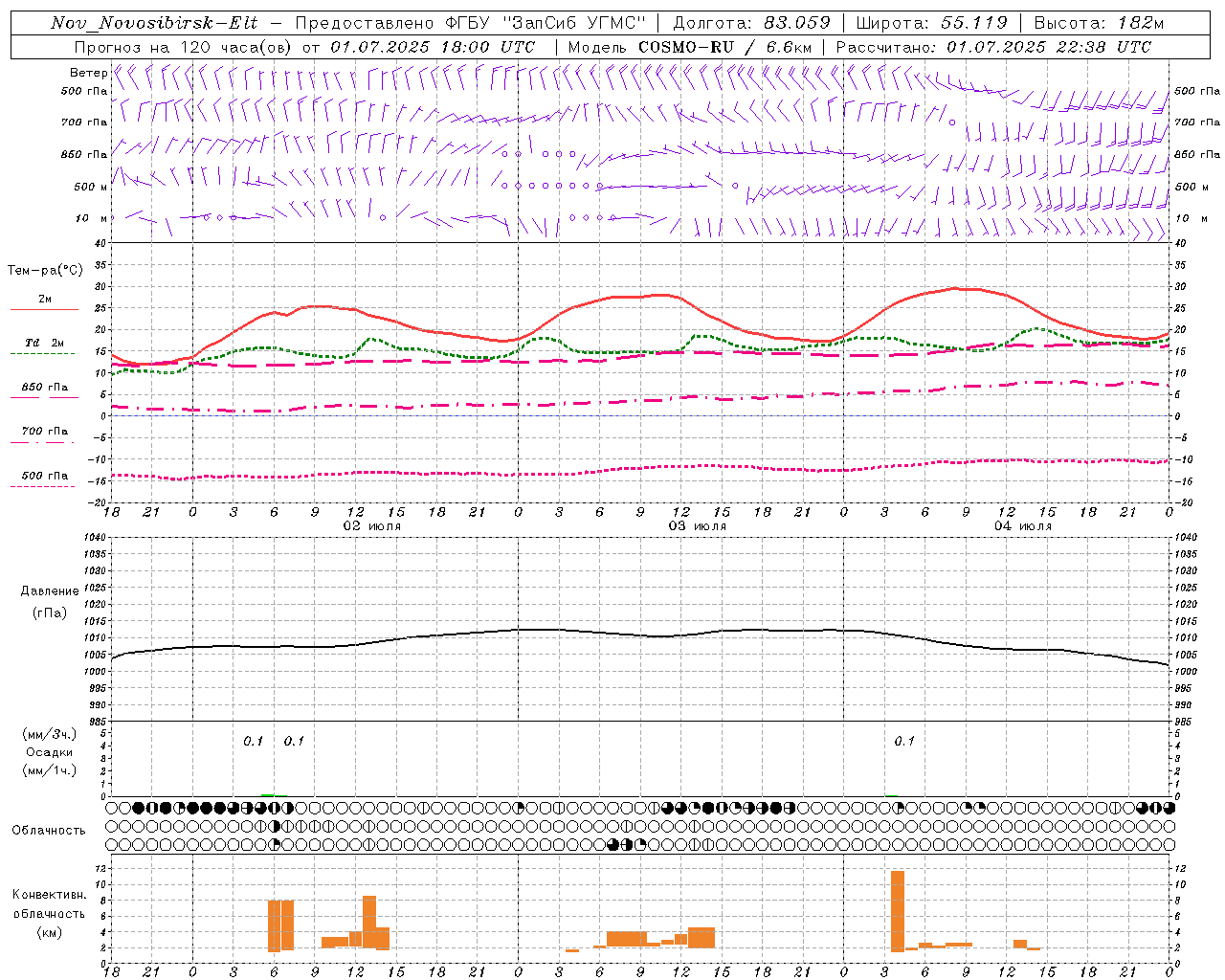Click the dashed line sample under Td 2м legend
Screen dimensions: 1225x980
(x=42, y=353)
